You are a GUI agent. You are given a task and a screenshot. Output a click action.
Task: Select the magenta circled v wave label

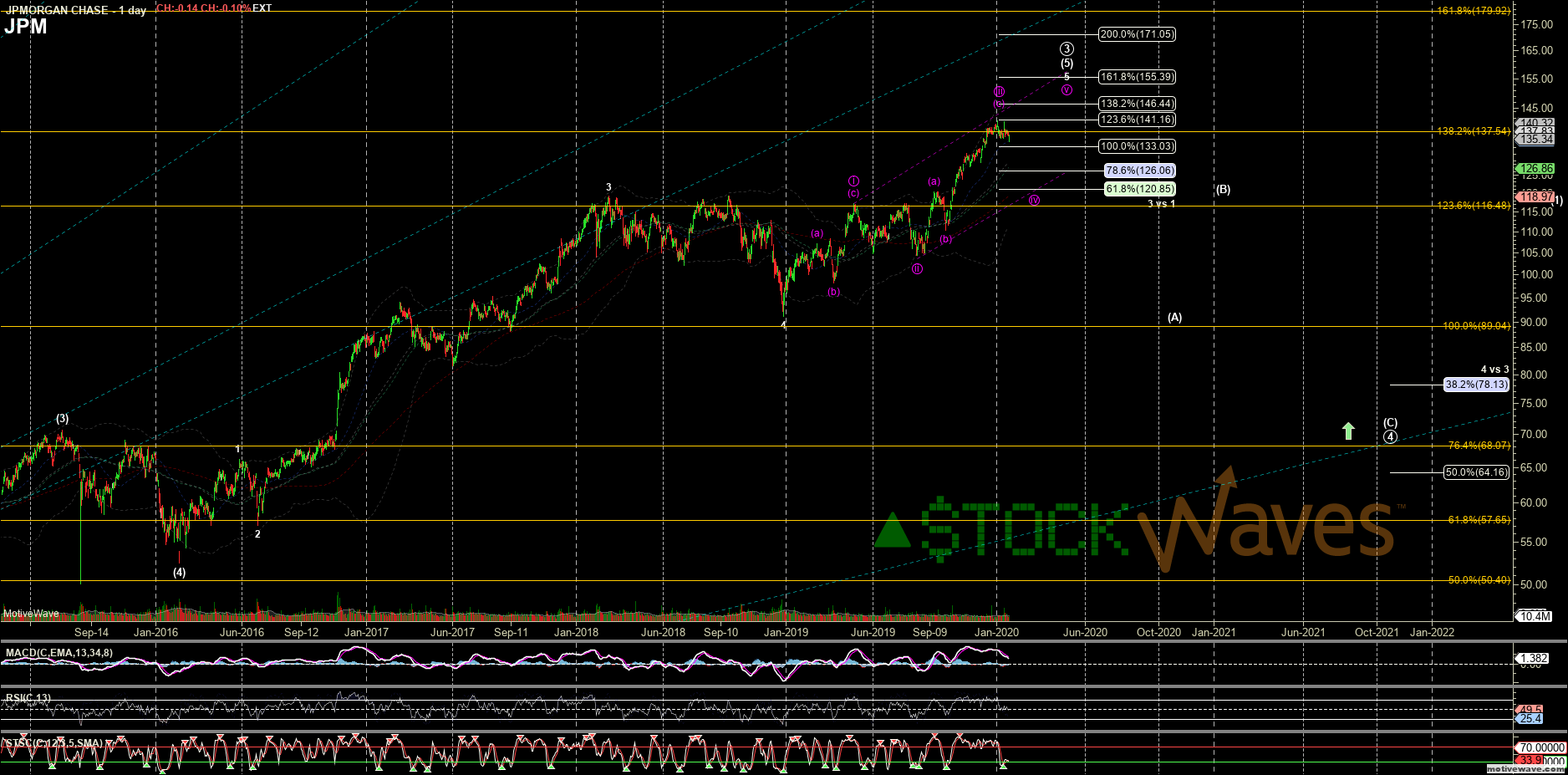click(x=1067, y=89)
